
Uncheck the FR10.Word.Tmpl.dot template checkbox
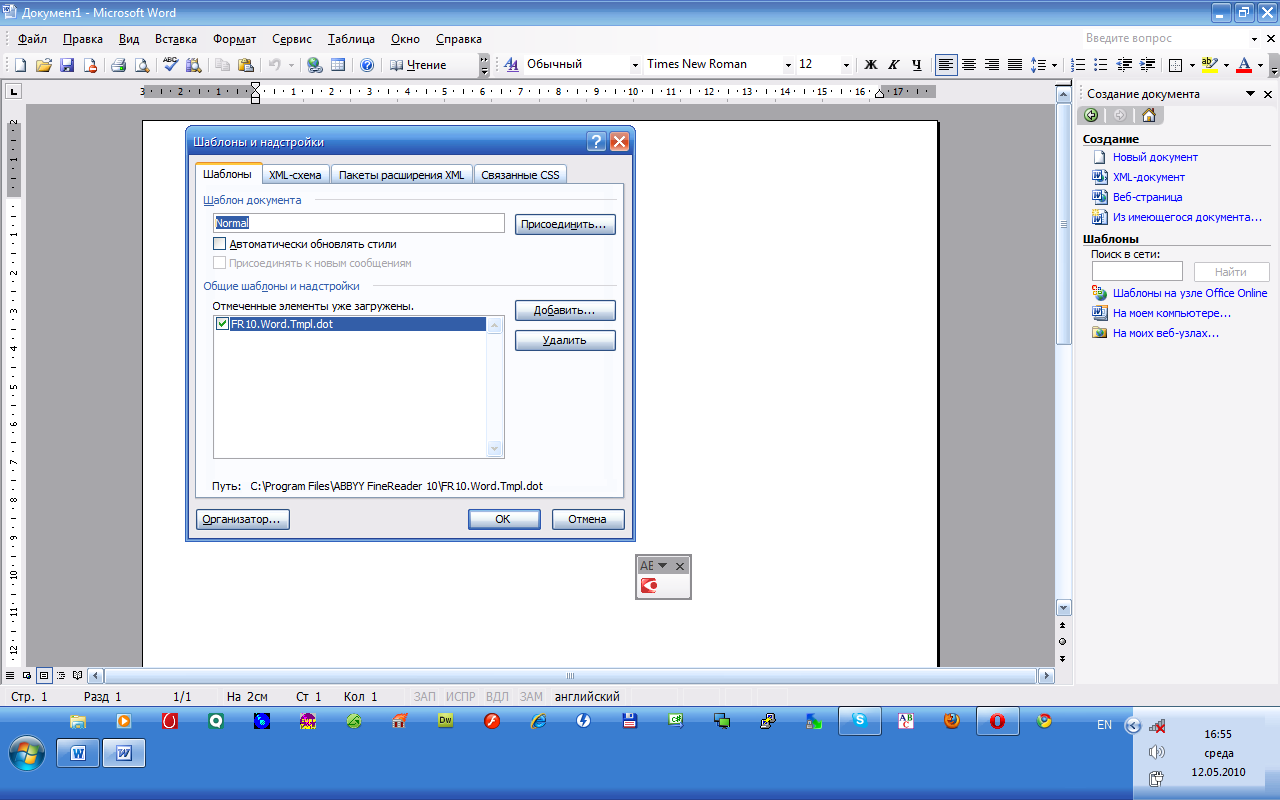click(x=222, y=324)
